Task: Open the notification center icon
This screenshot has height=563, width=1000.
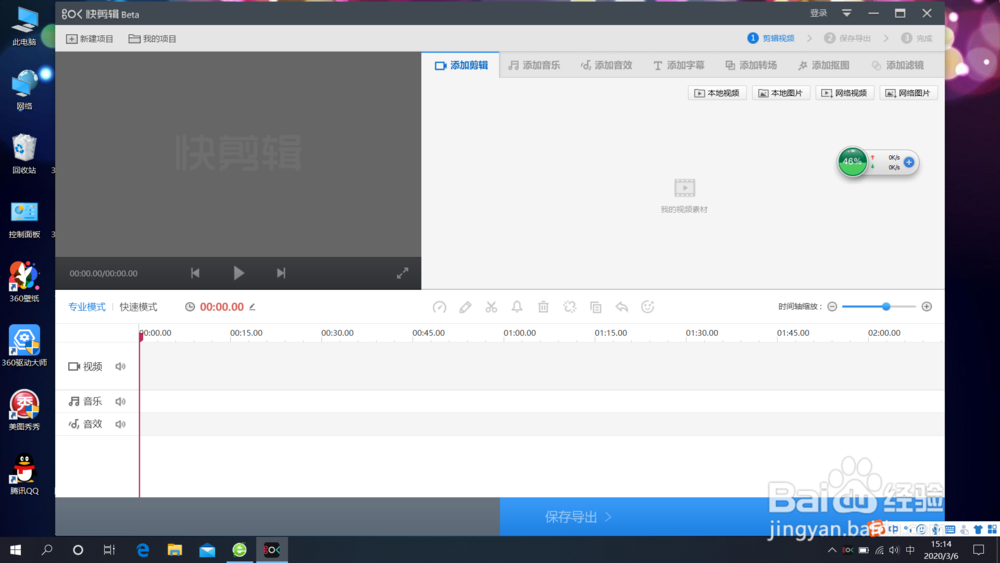Action: coord(979,550)
